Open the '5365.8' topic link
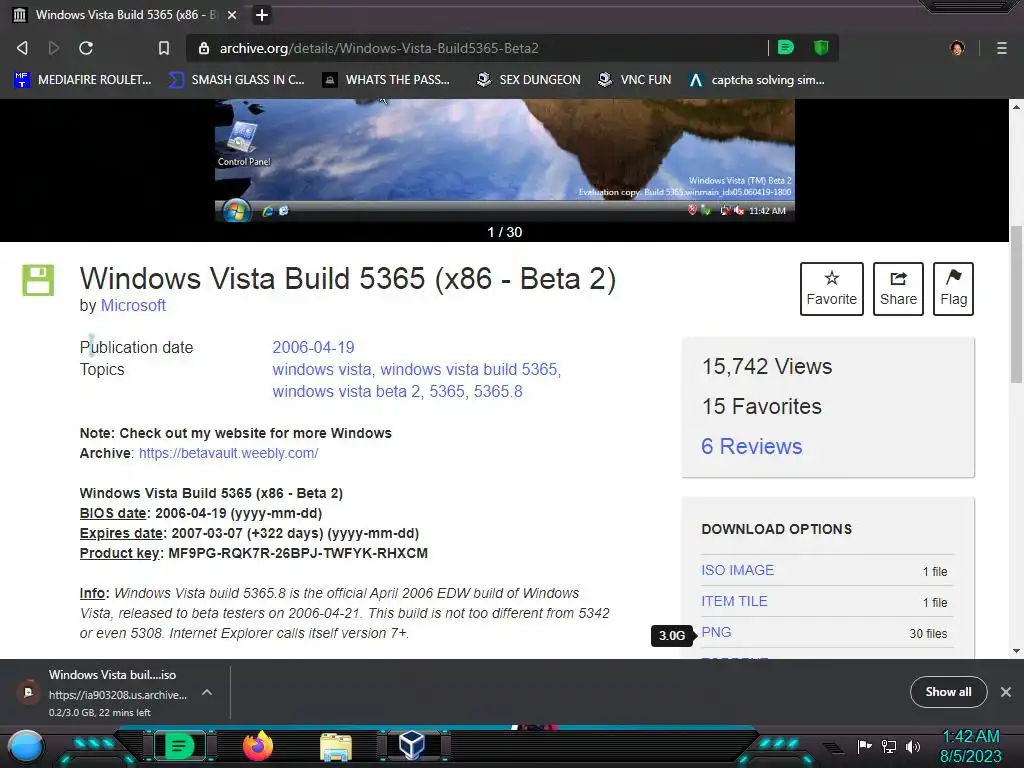Screen dimensions: 1024x768 point(498,392)
